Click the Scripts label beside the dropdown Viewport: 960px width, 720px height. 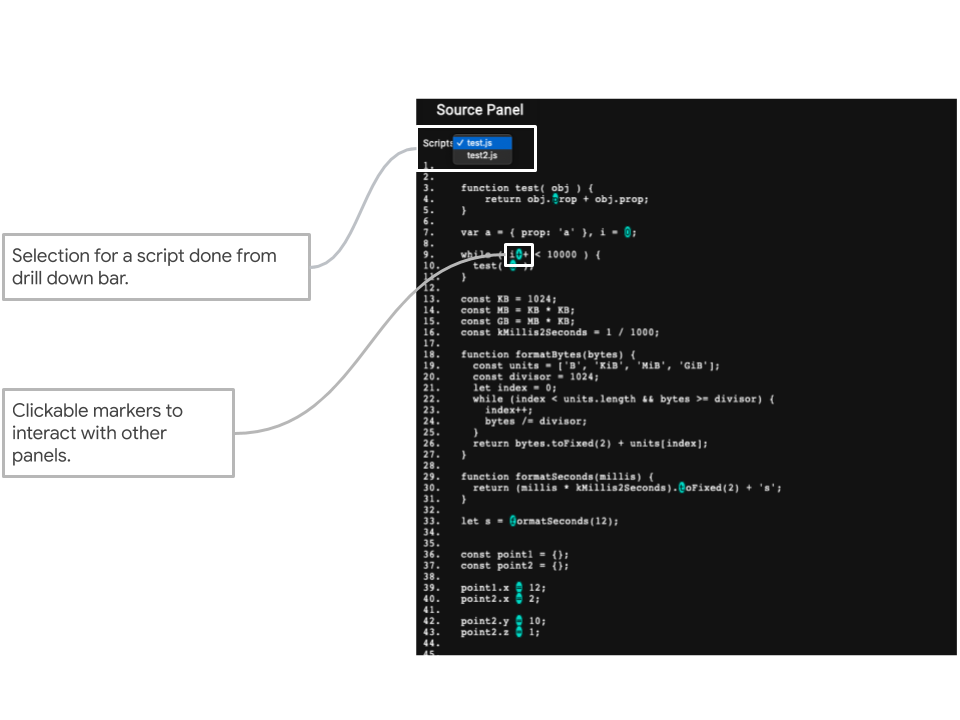point(437,143)
